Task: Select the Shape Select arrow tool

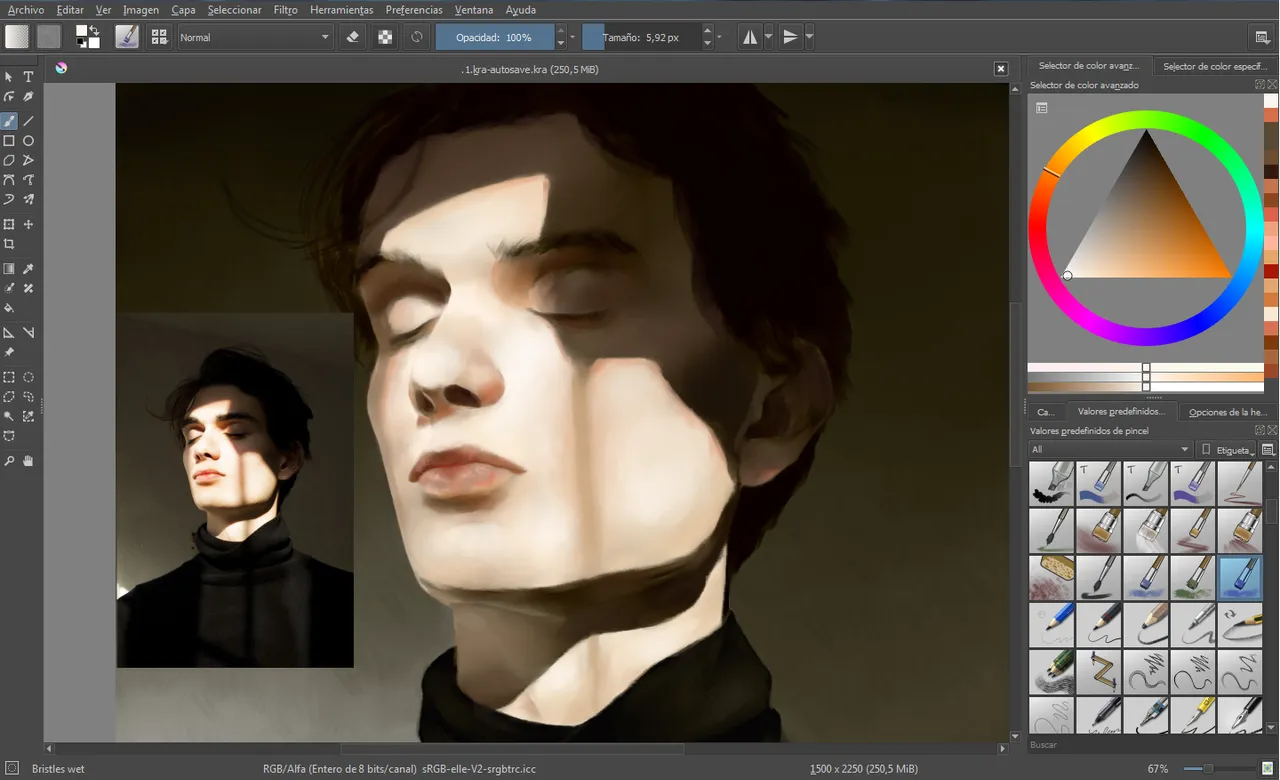Action: click(x=9, y=77)
